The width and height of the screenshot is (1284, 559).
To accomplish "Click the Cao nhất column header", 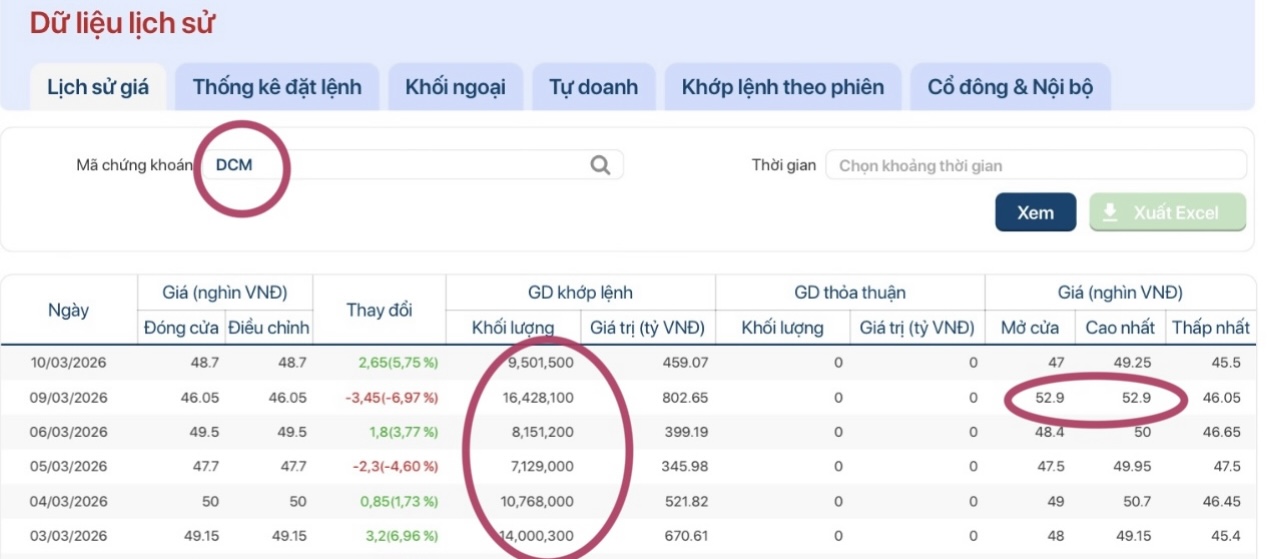I will pyautogui.click(x=1119, y=328).
